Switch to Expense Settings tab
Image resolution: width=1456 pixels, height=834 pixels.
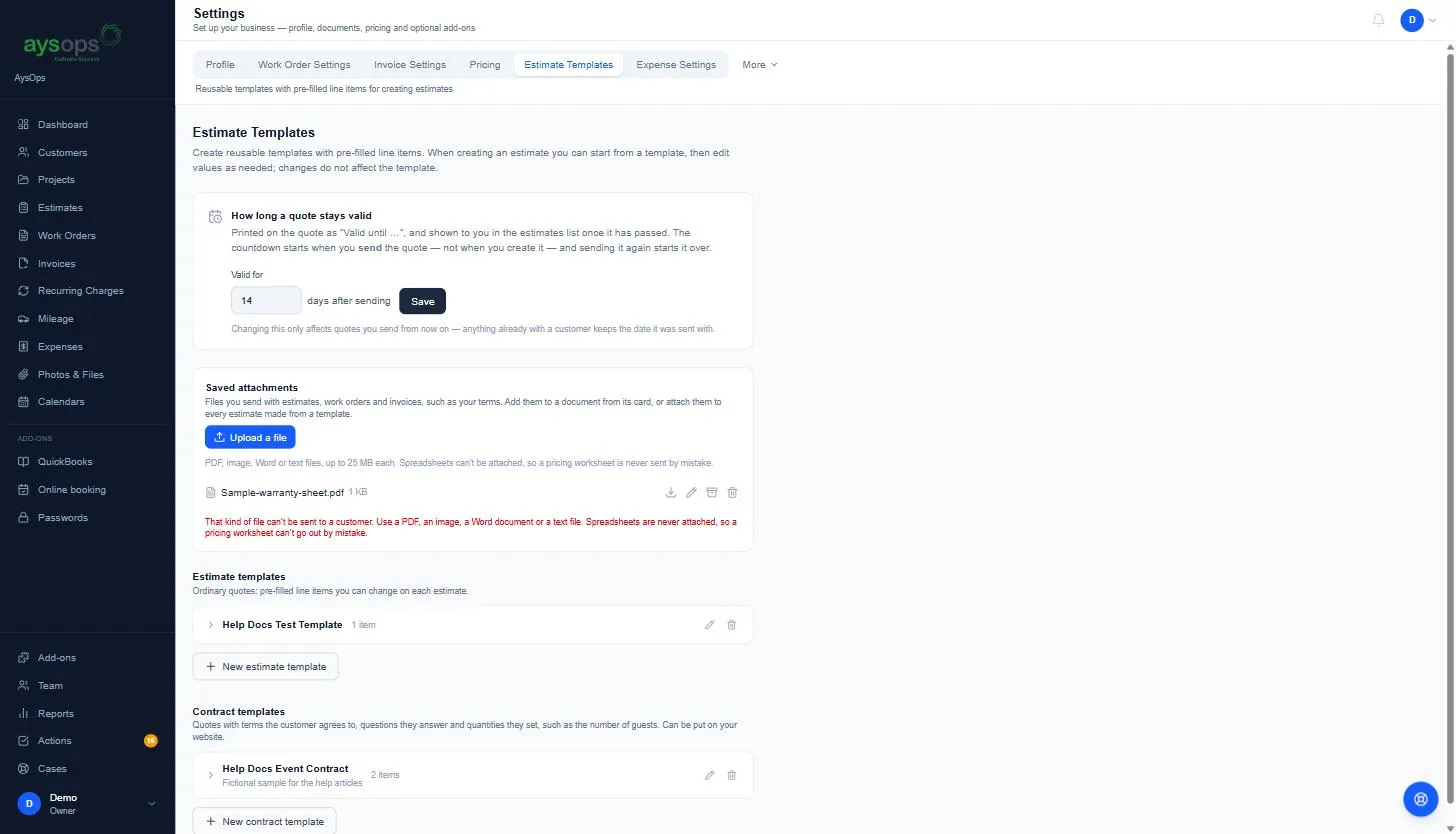[x=676, y=65]
